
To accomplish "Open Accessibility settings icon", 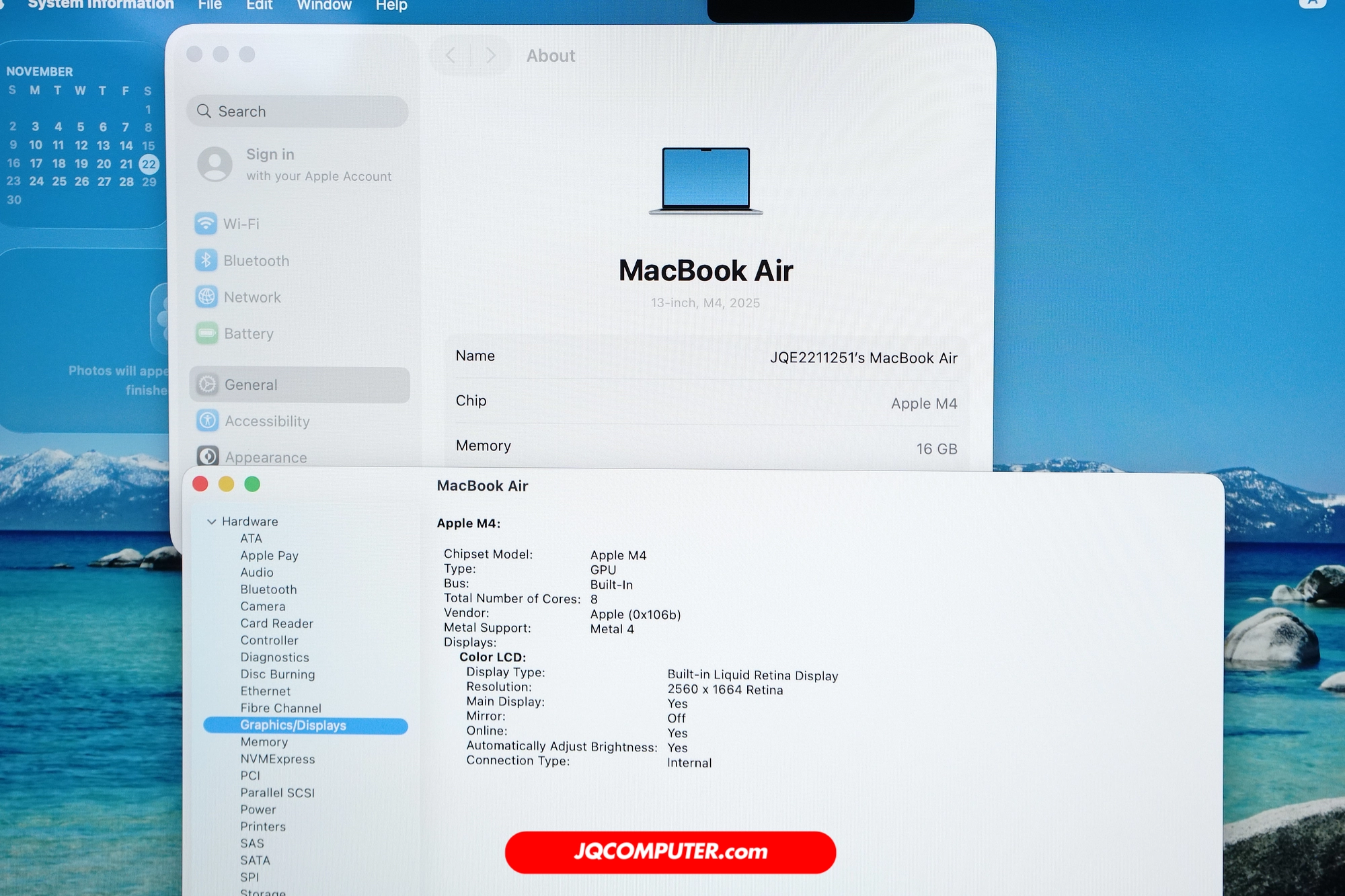I will (207, 421).
